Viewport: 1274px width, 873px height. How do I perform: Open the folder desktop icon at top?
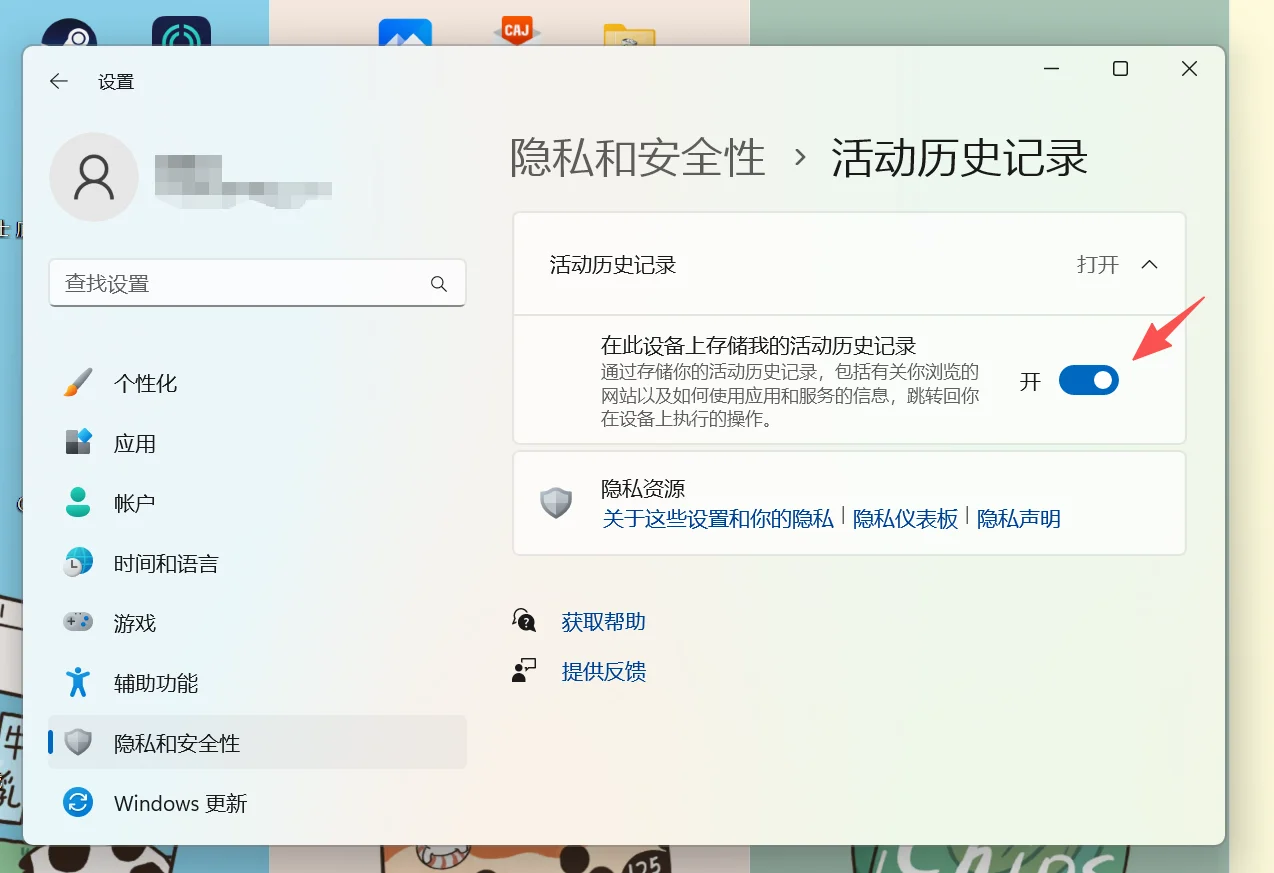(629, 34)
